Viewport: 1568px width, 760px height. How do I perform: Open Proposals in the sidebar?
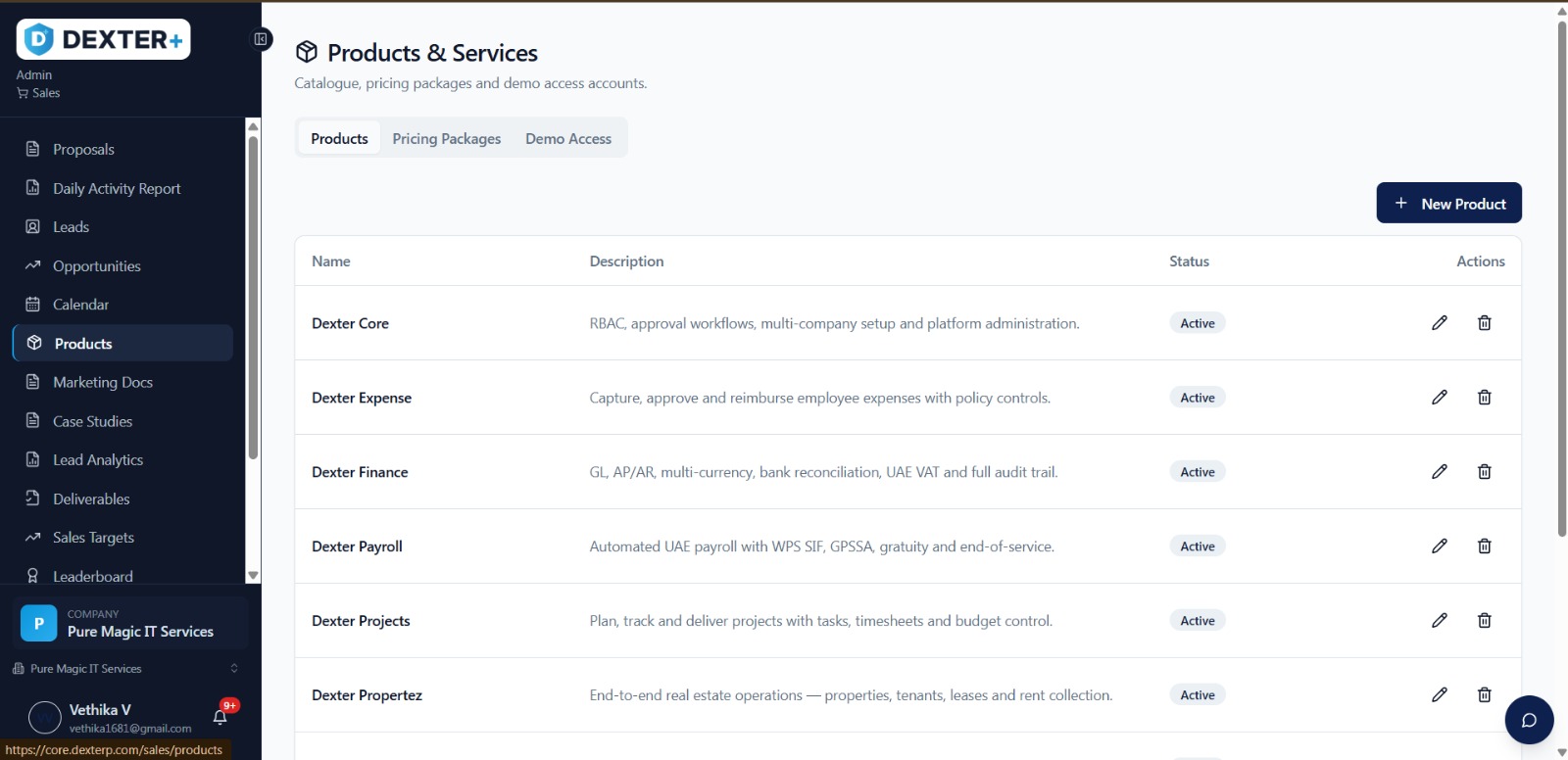click(x=122, y=150)
